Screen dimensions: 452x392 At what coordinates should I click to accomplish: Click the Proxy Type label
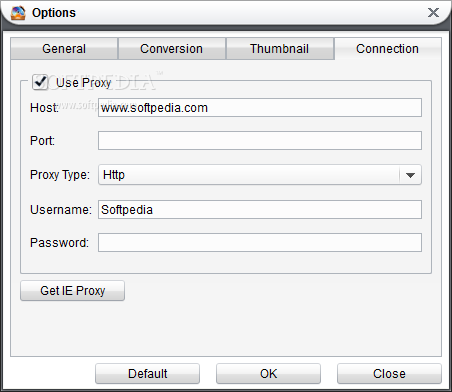[x=60, y=175]
